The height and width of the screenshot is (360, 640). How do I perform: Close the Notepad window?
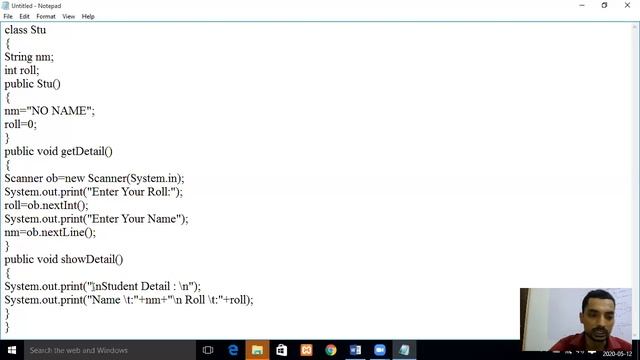point(627,5)
